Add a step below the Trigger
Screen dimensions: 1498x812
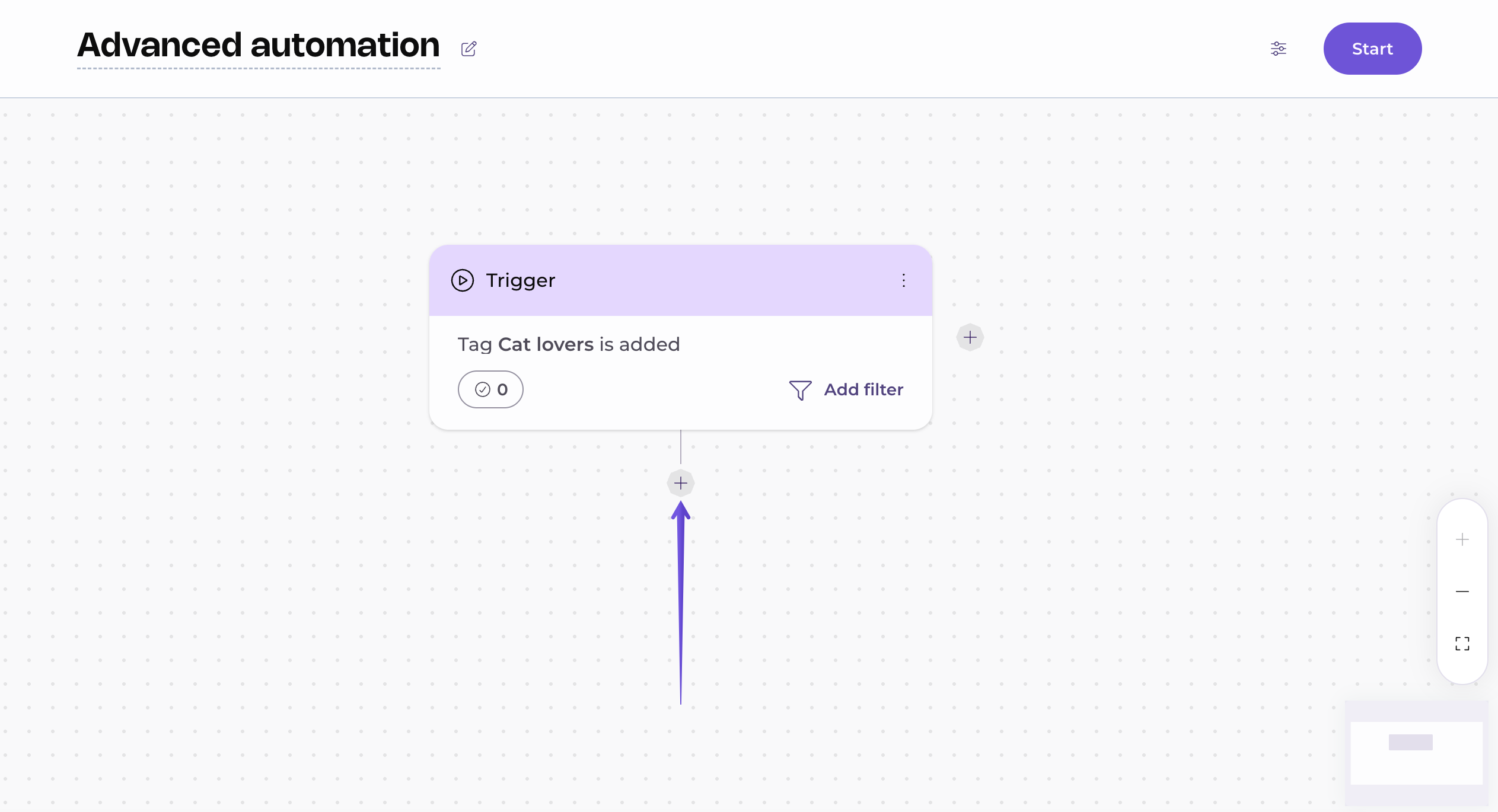(681, 483)
